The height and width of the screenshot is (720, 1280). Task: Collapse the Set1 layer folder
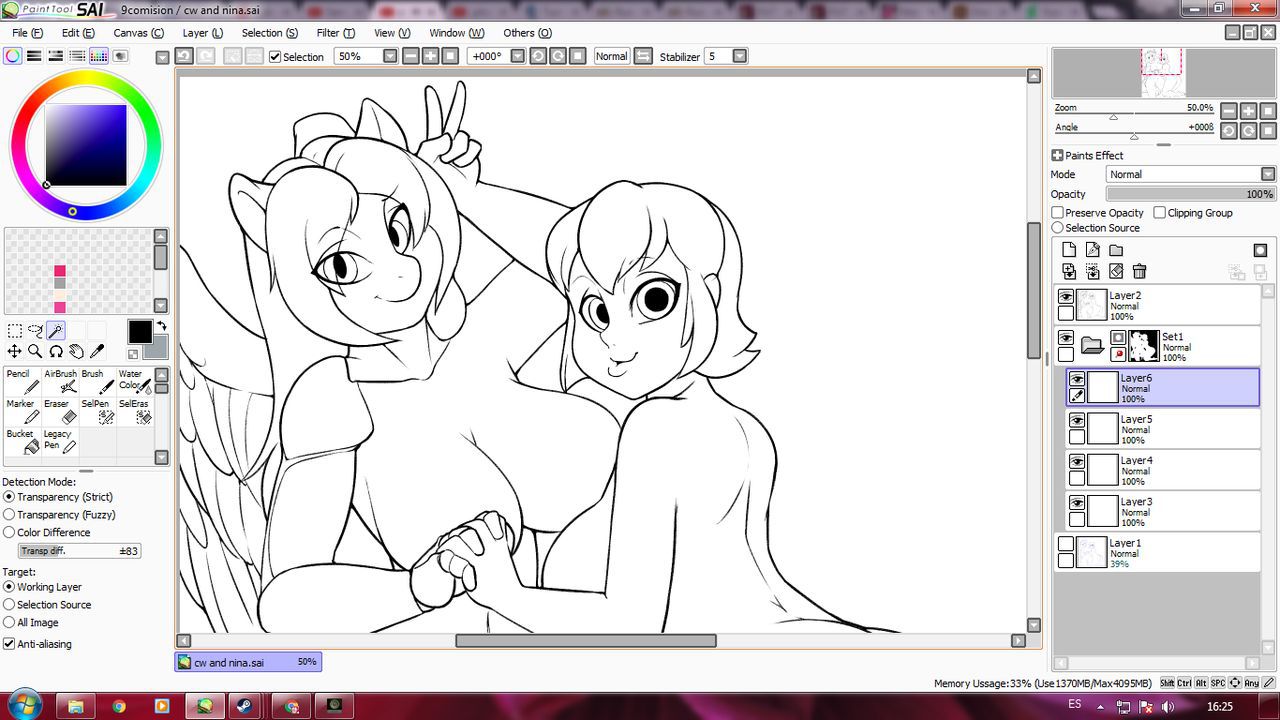1092,345
